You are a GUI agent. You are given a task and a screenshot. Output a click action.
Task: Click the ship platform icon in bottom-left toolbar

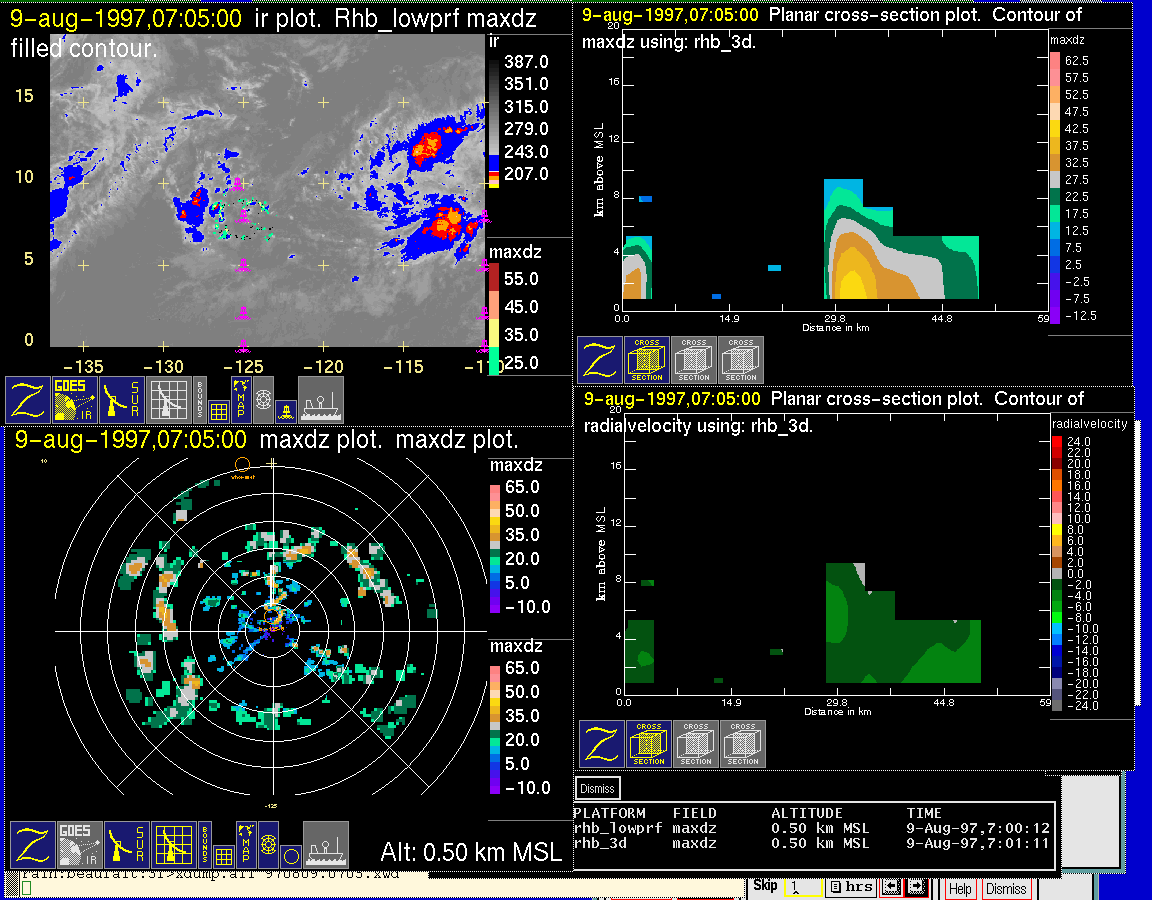[326, 845]
